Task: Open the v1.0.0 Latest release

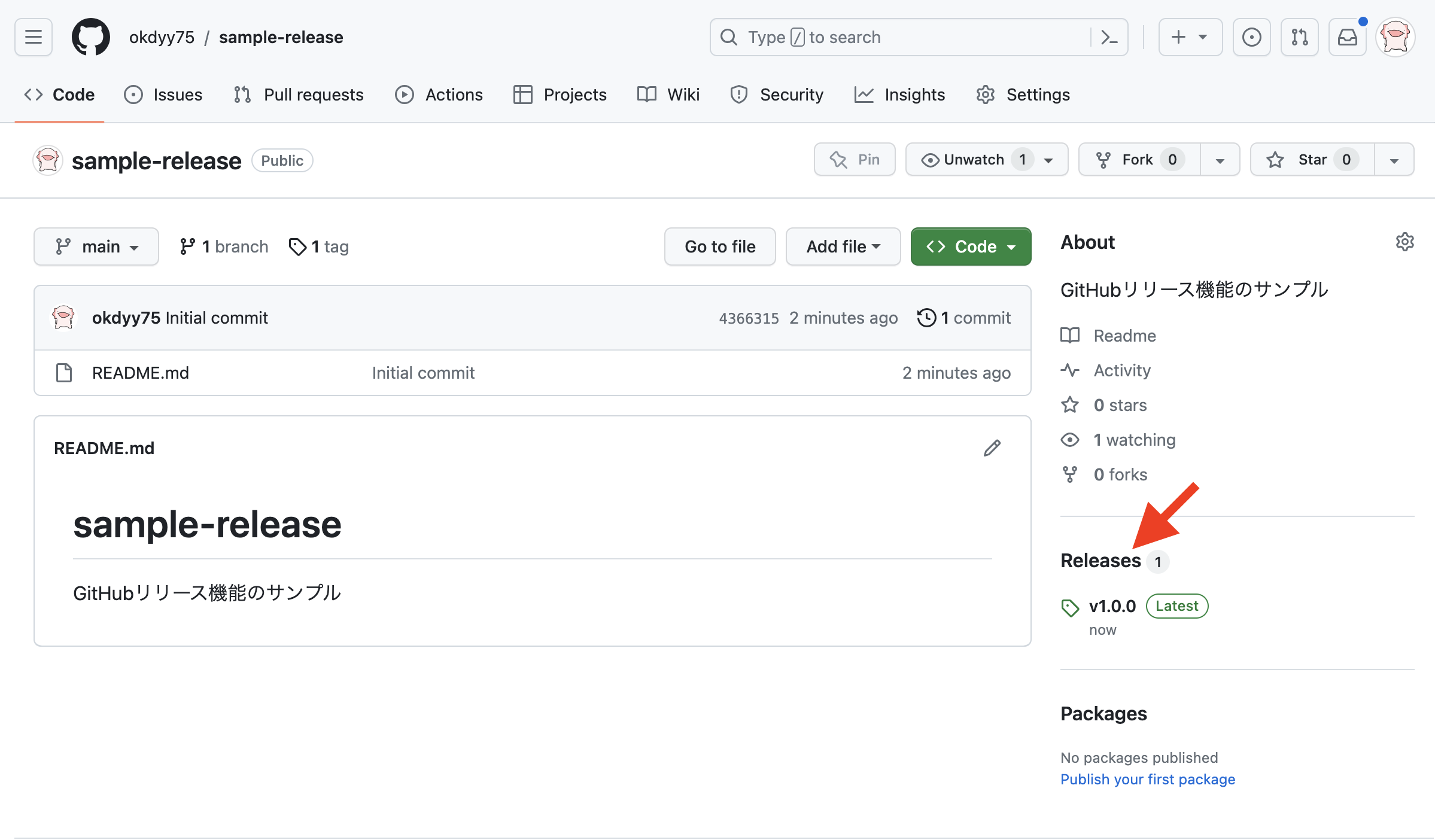Action: 1112,605
